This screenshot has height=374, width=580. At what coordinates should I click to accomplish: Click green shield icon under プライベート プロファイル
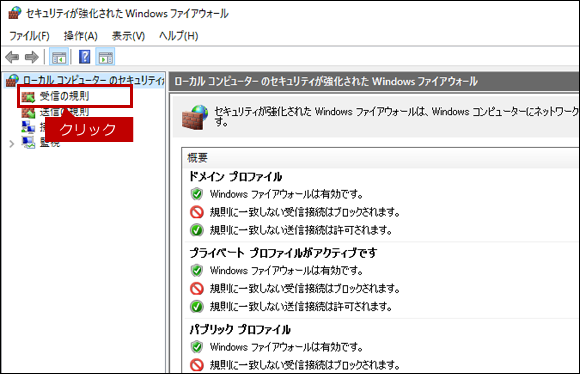pyautogui.click(x=197, y=270)
